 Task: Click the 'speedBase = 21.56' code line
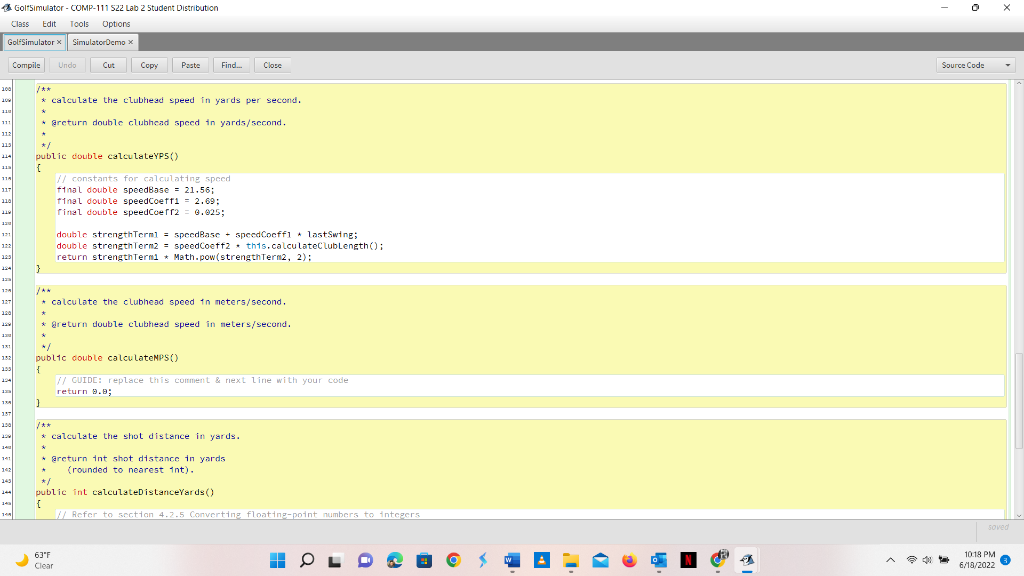click(x=135, y=190)
